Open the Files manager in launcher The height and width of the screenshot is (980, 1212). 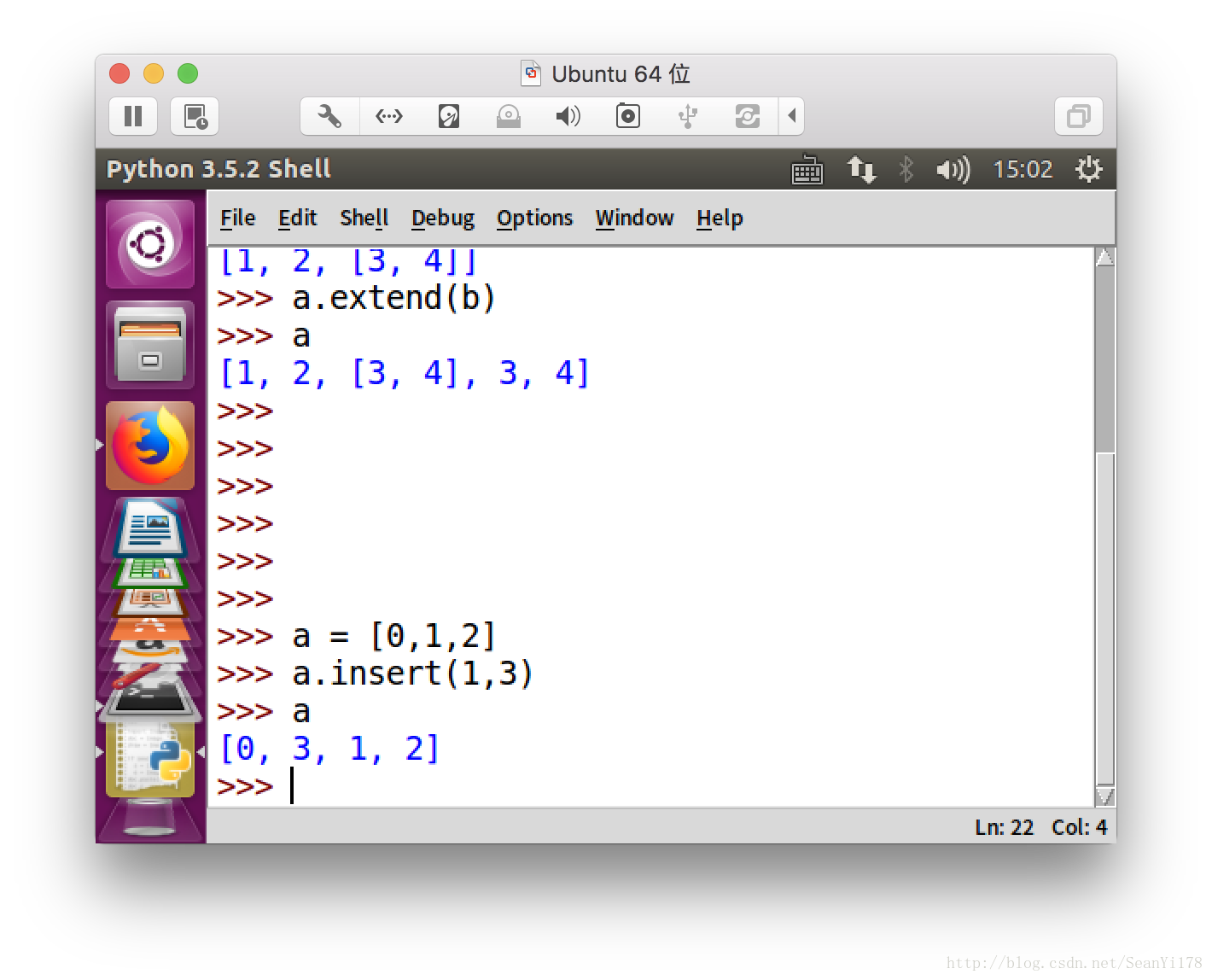tap(150, 345)
